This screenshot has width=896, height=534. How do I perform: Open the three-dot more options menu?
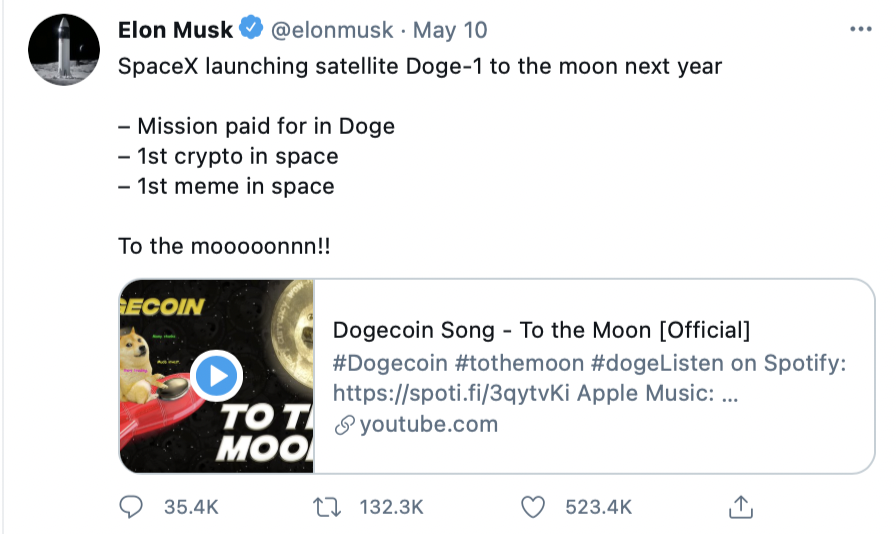click(x=860, y=30)
